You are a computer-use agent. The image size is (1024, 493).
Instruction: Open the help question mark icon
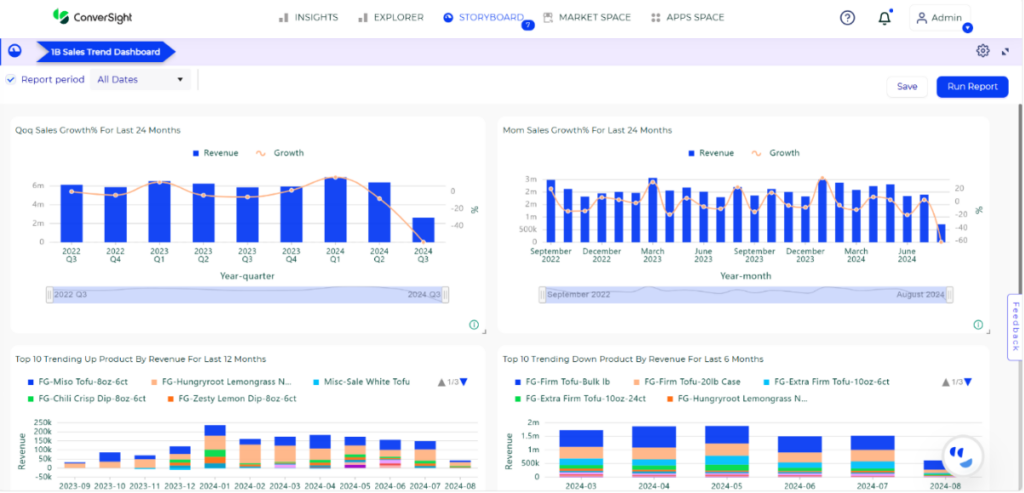coord(847,18)
